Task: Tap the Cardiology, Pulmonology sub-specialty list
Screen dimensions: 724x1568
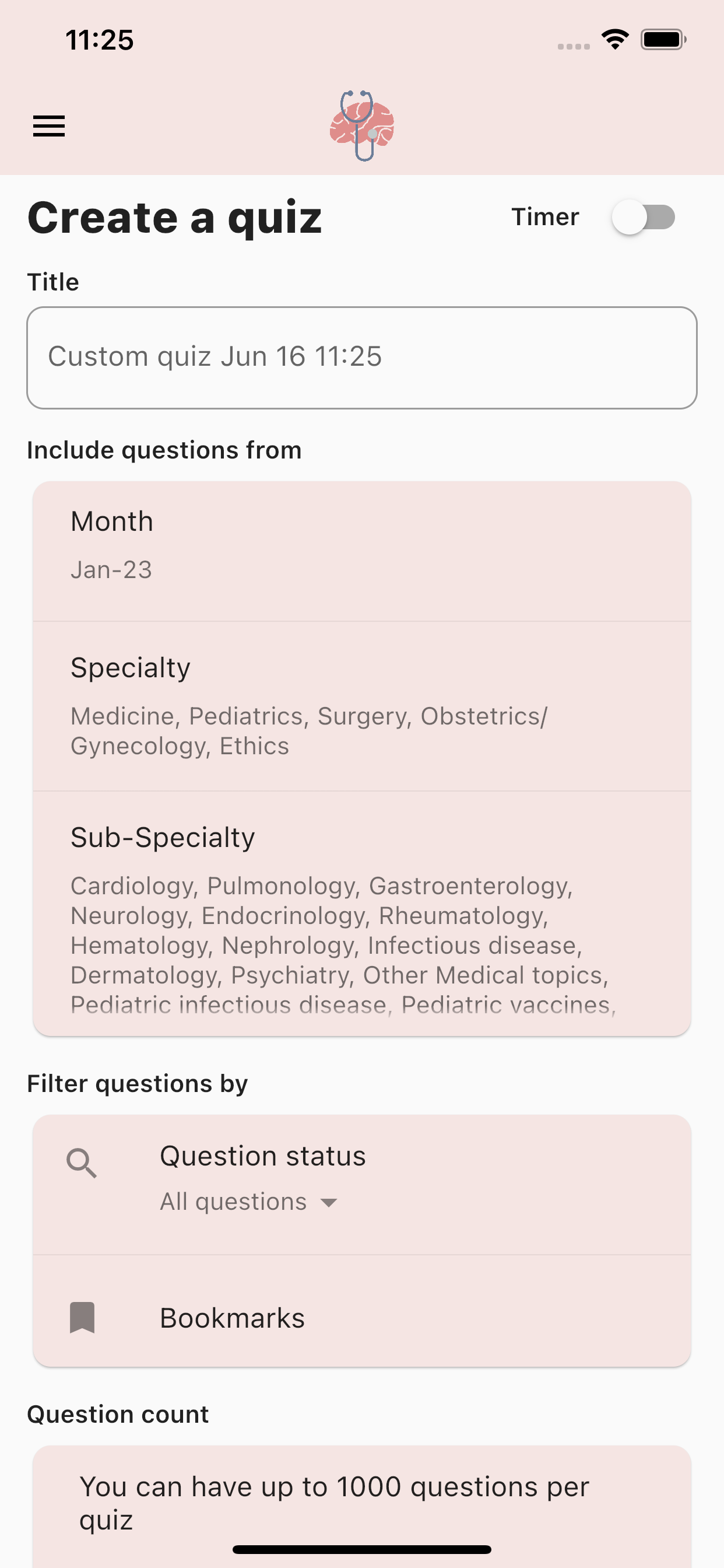Action: (344, 944)
